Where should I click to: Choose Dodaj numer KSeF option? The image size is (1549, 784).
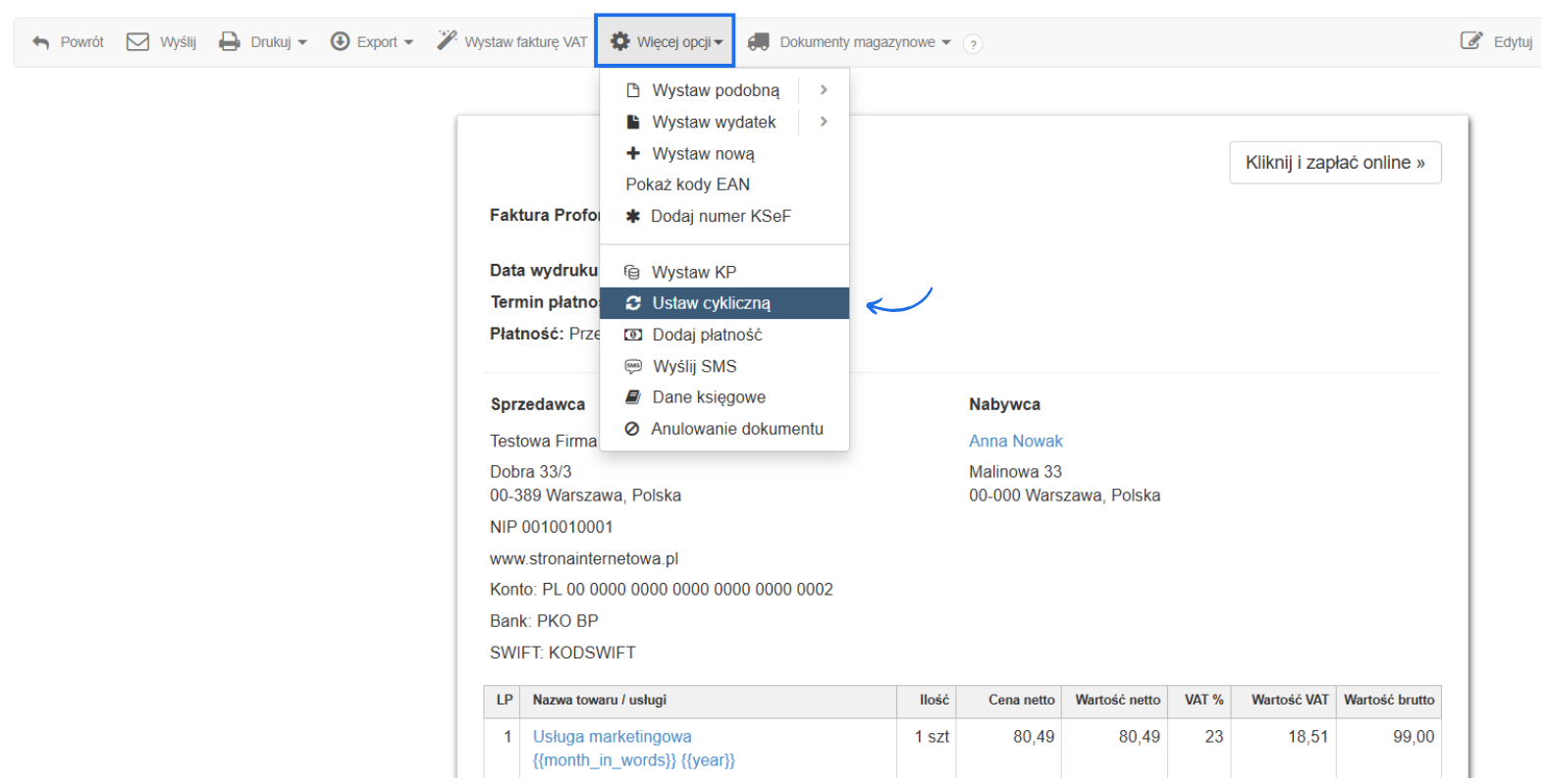(x=720, y=216)
